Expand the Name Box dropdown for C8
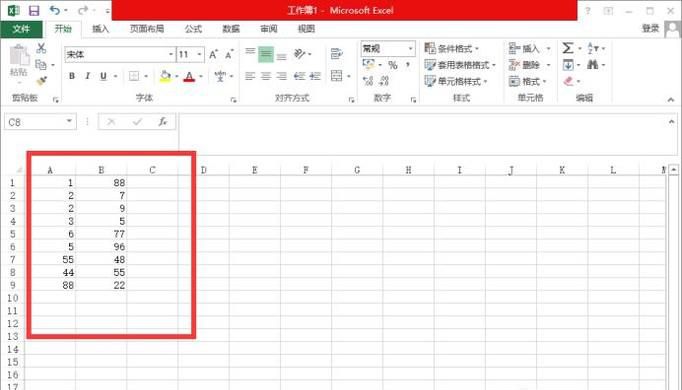682x390 pixels. [x=69, y=121]
